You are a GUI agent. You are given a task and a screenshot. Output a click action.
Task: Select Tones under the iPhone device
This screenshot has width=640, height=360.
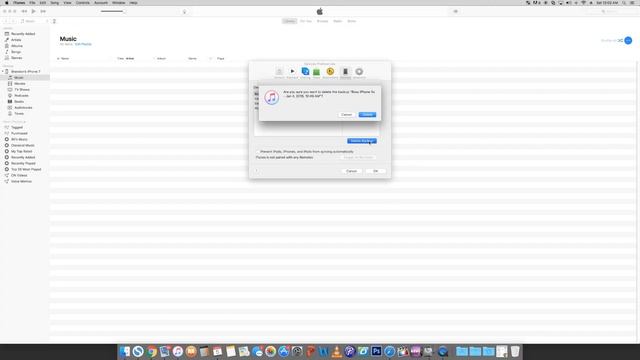tap(19, 113)
